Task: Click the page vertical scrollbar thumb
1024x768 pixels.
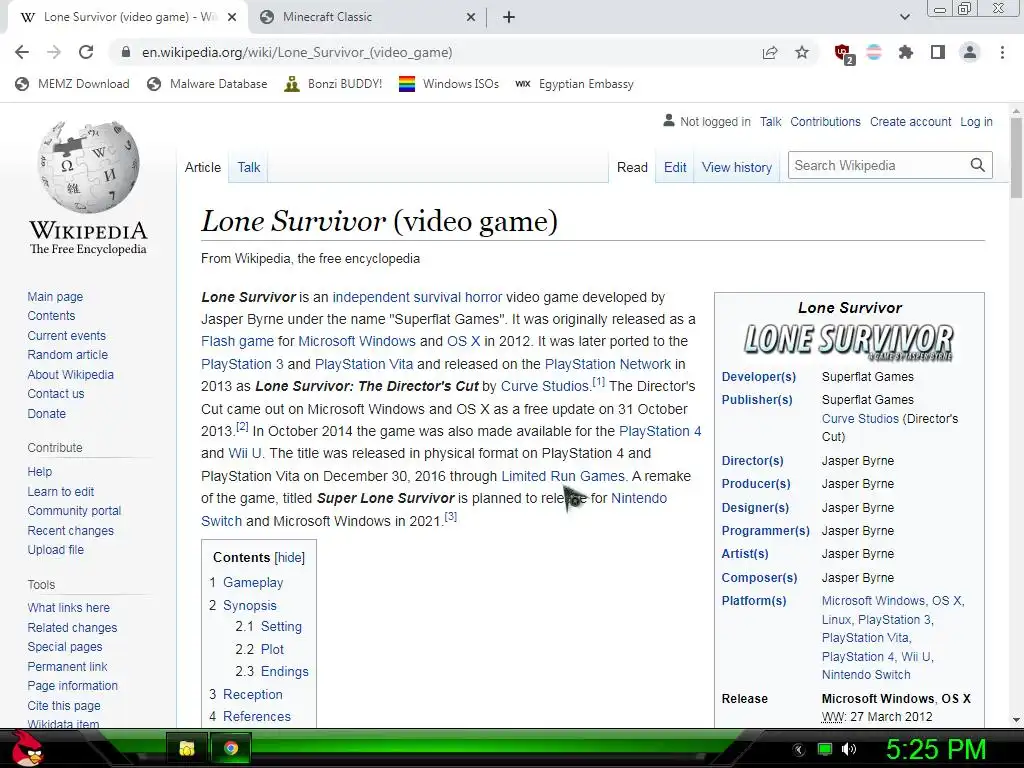Action: [1016, 157]
